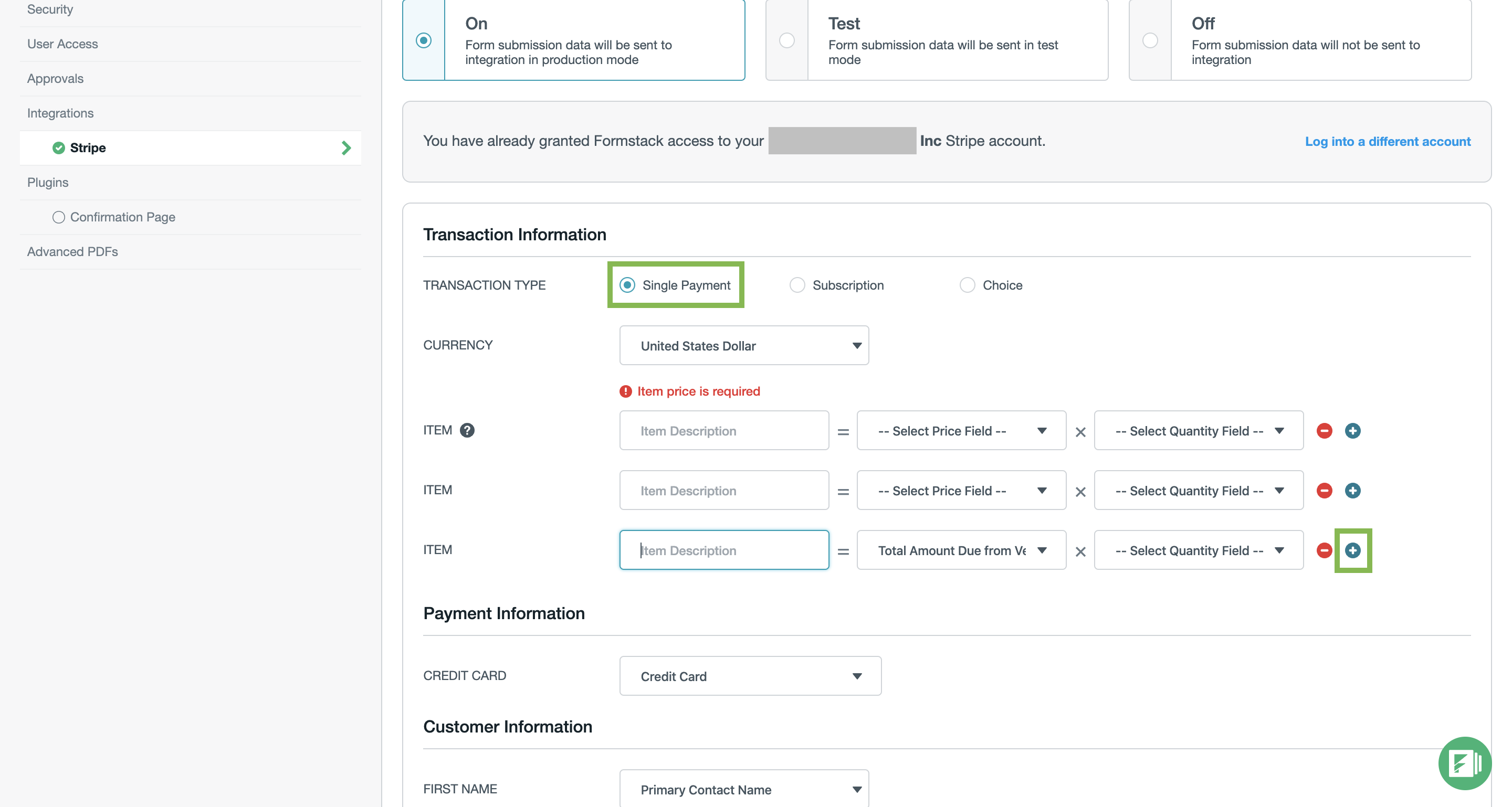
Task: Open third item's Select Quantity Field dropdown
Action: pyautogui.click(x=1198, y=550)
